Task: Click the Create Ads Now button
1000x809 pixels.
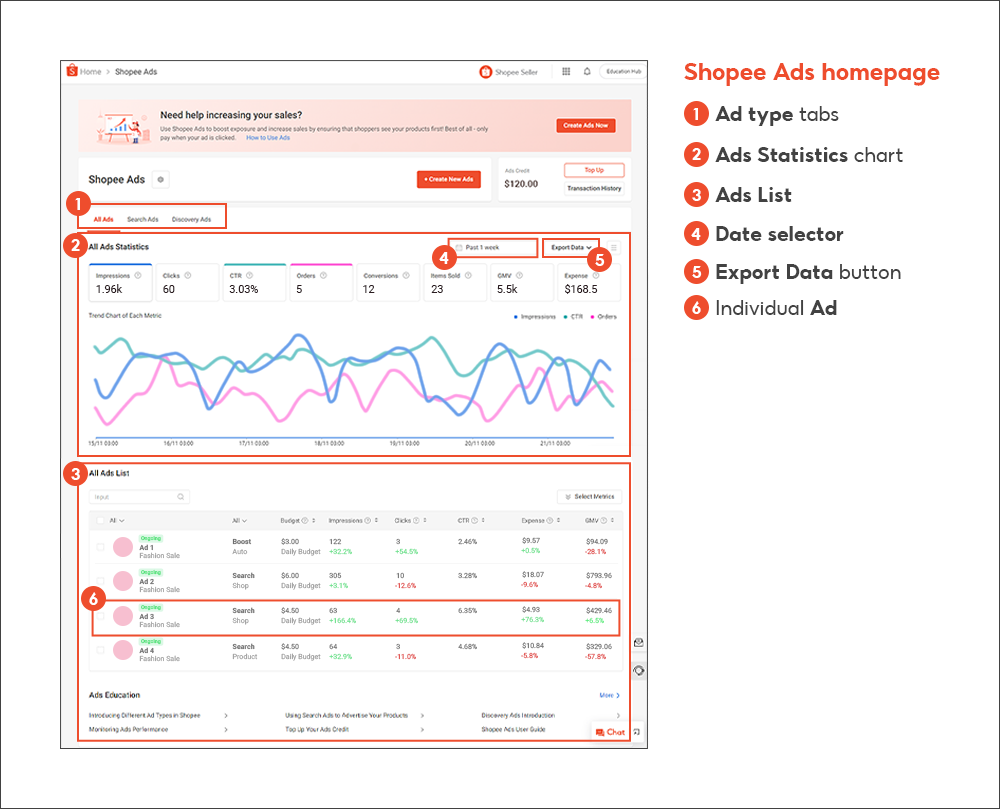Action: click(x=585, y=127)
